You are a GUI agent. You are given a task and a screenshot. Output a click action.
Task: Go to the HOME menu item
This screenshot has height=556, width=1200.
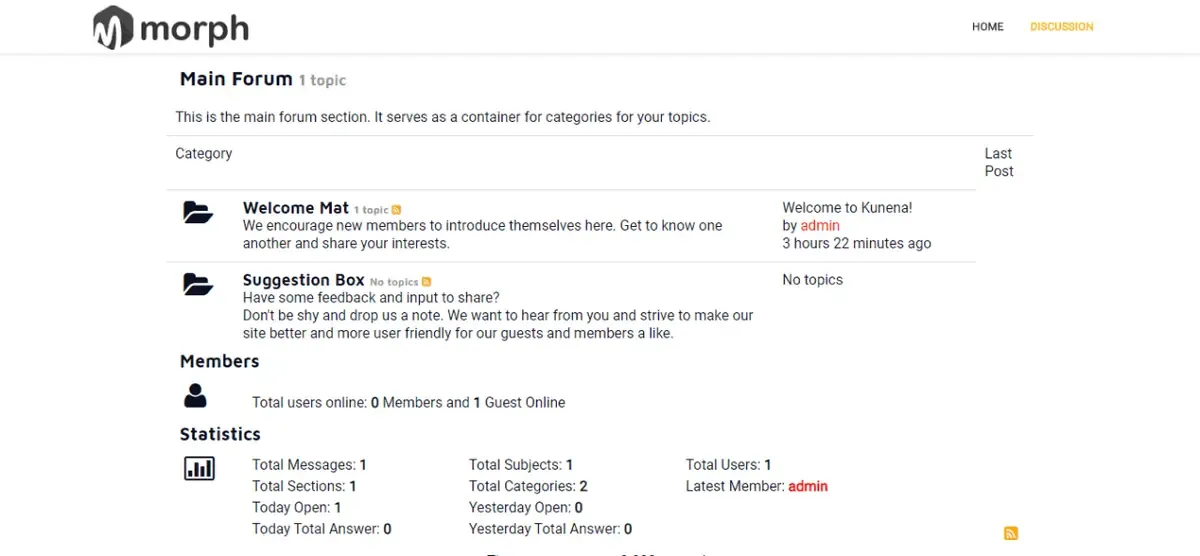pos(988,27)
